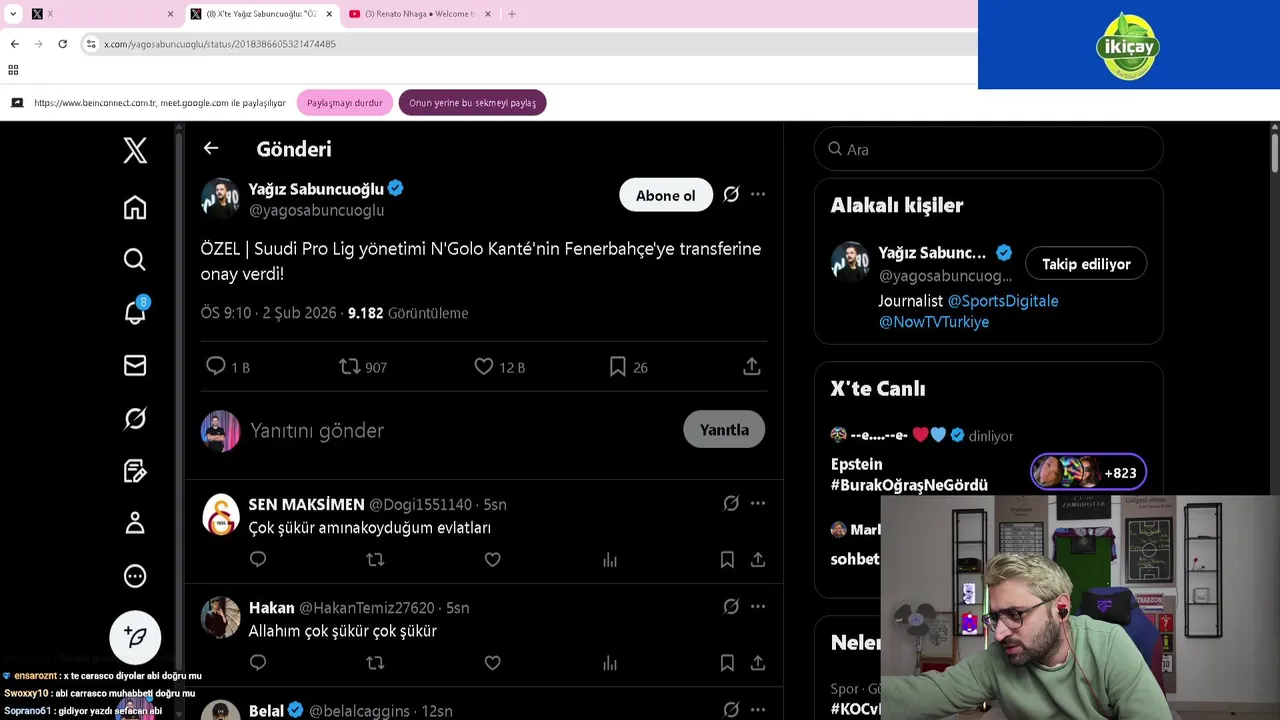Share Hakan's reply
This screenshot has height=720, width=1280.
coord(758,663)
